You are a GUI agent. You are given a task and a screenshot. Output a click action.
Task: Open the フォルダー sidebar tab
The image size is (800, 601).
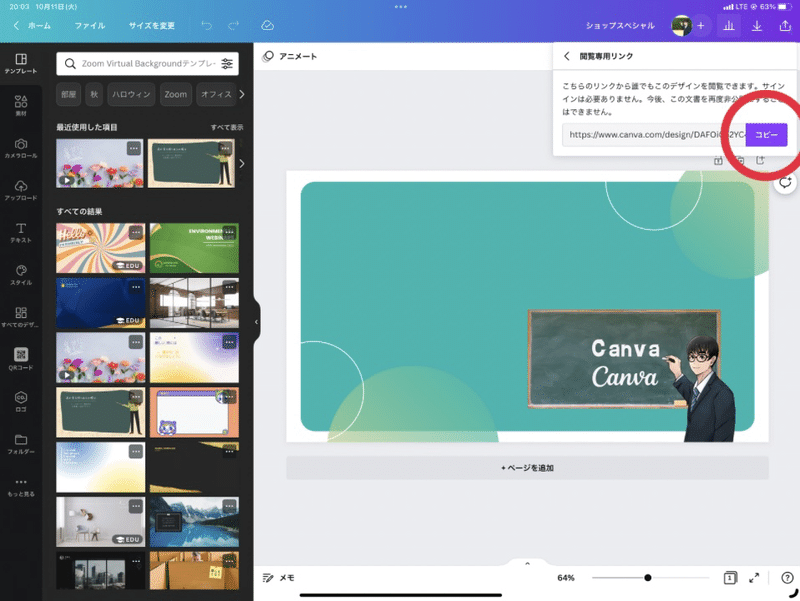coord(21,444)
